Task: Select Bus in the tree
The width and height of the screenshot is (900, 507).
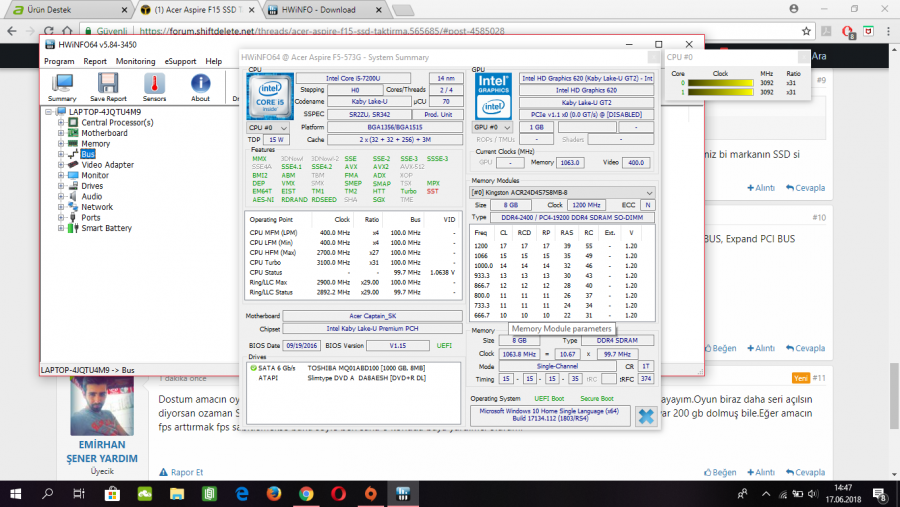Action: click(88, 154)
